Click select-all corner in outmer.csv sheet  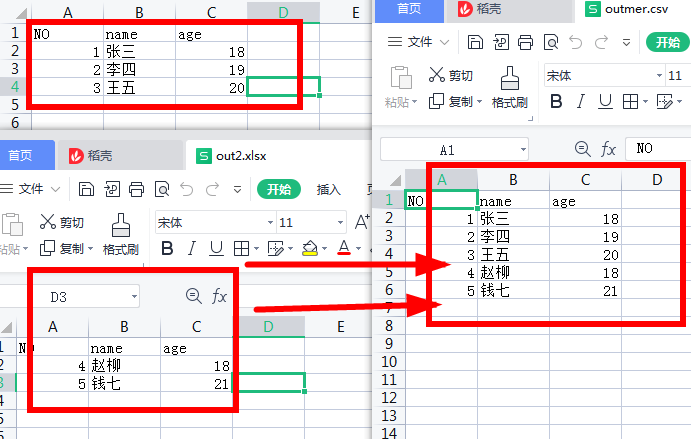pos(395,180)
